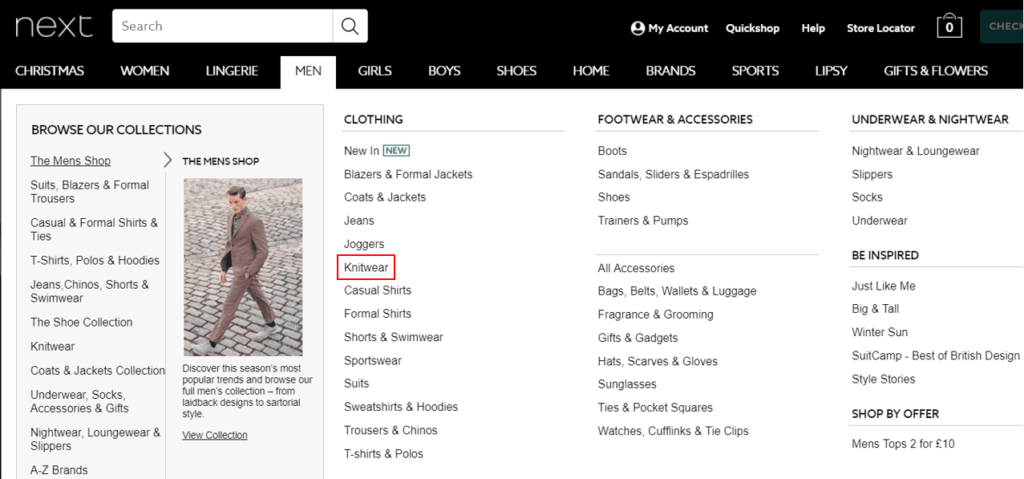
Task: Open Casual Shirts category
Action: click(x=377, y=290)
